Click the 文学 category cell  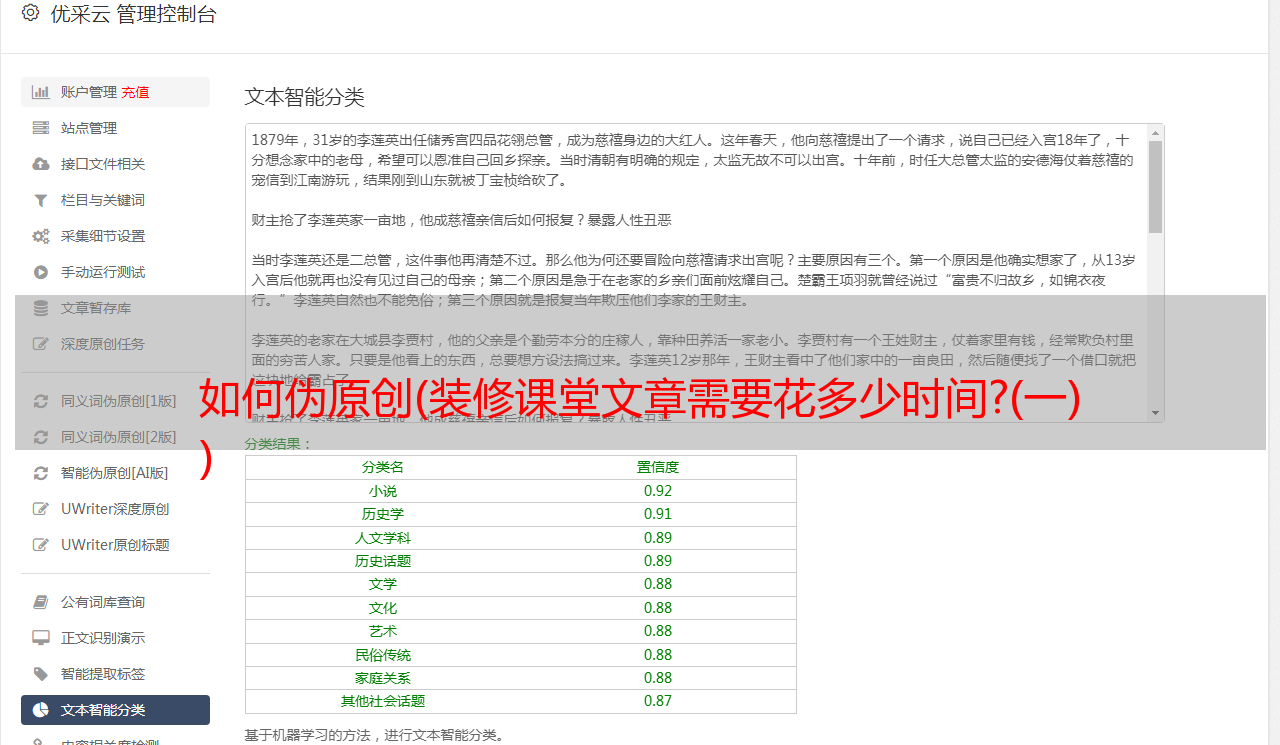pos(383,584)
